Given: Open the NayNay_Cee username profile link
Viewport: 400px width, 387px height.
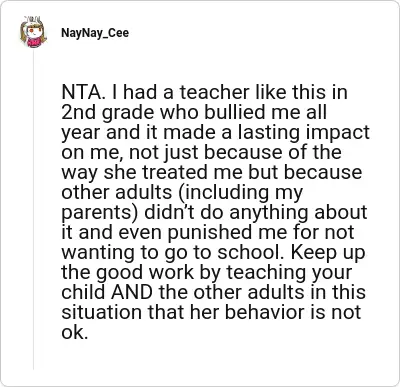Looking at the screenshot, I should click(x=95, y=33).
